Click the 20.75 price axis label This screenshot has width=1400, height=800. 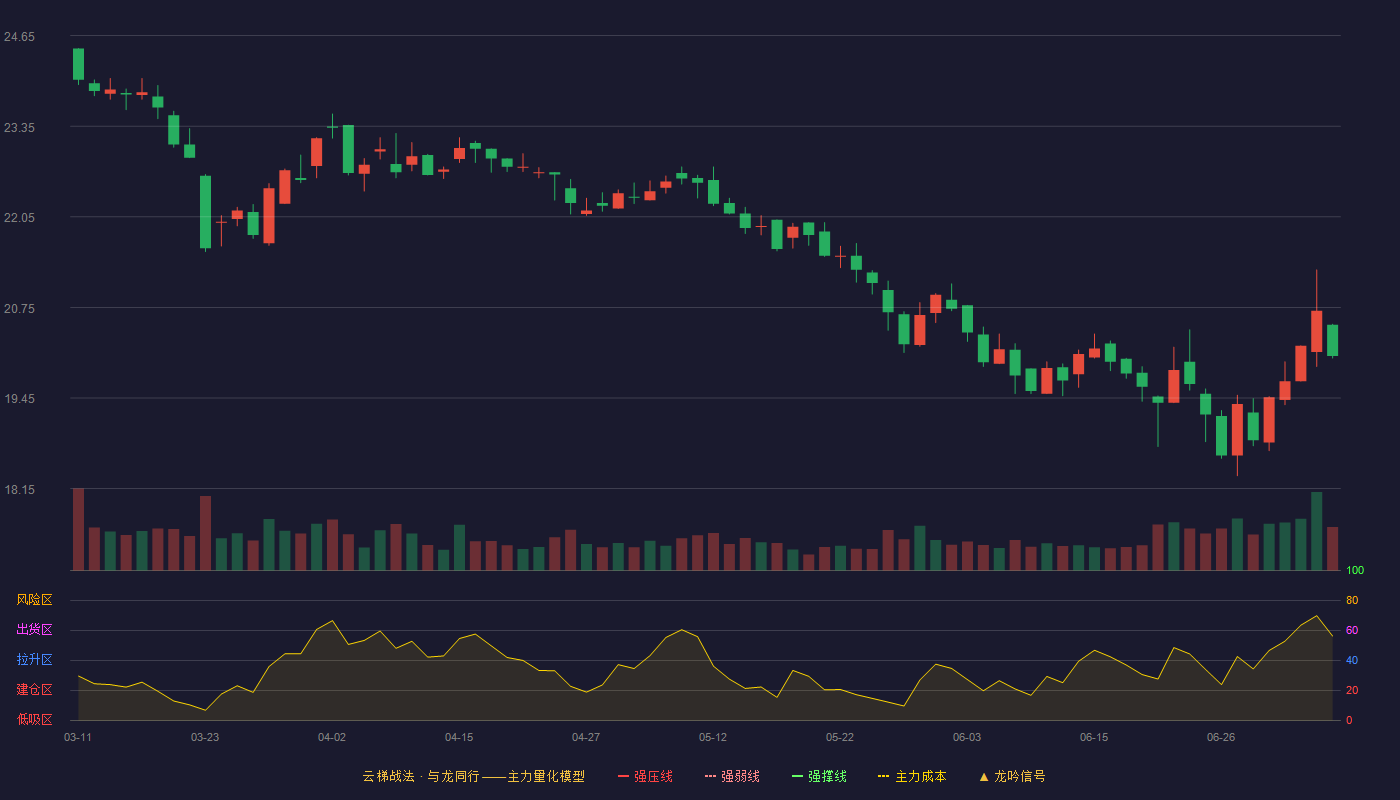(x=19, y=309)
